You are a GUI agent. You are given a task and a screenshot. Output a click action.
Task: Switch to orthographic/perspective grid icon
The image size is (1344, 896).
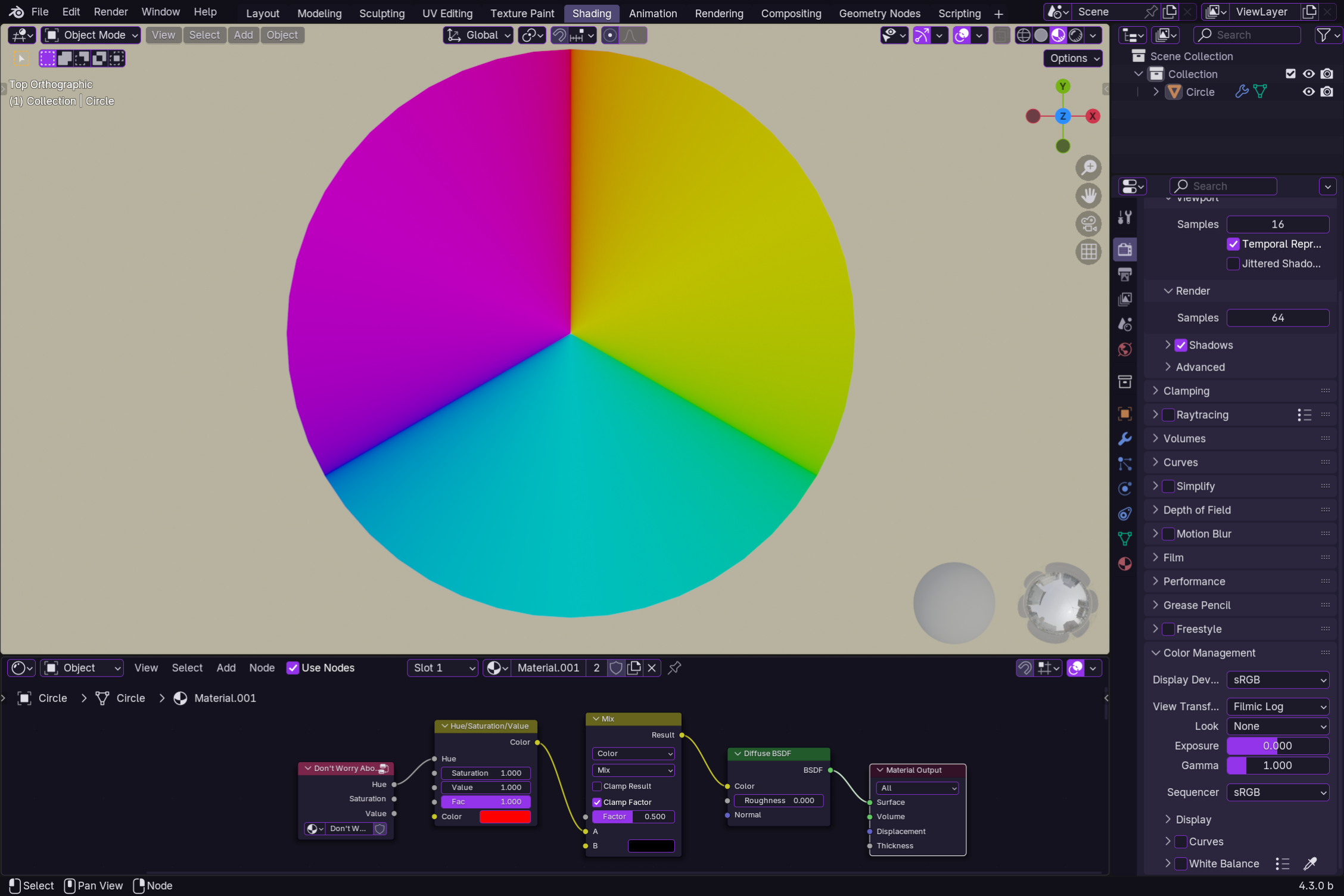pyautogui.click(x=1088, y=252)
